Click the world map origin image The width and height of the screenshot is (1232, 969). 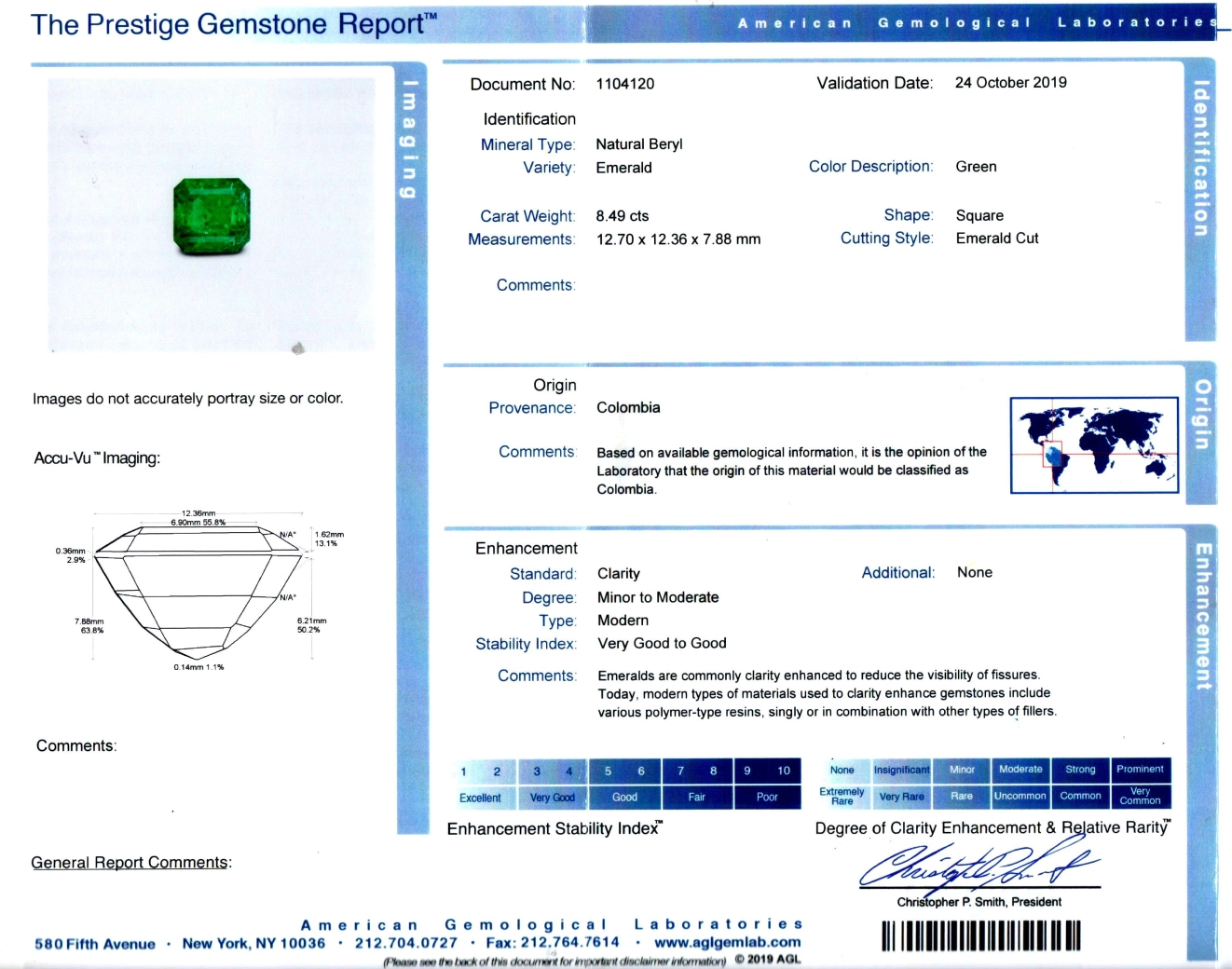click(1094, 445)
